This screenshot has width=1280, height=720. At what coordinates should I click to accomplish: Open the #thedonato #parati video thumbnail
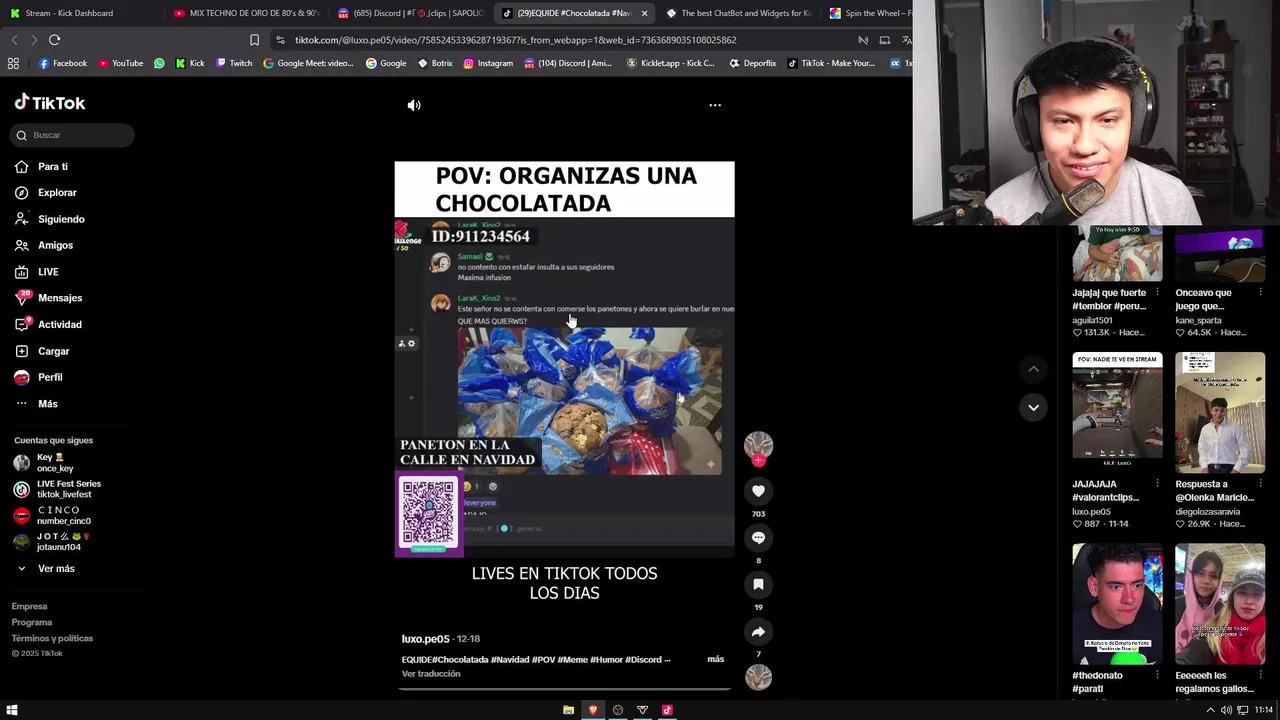1117,604
